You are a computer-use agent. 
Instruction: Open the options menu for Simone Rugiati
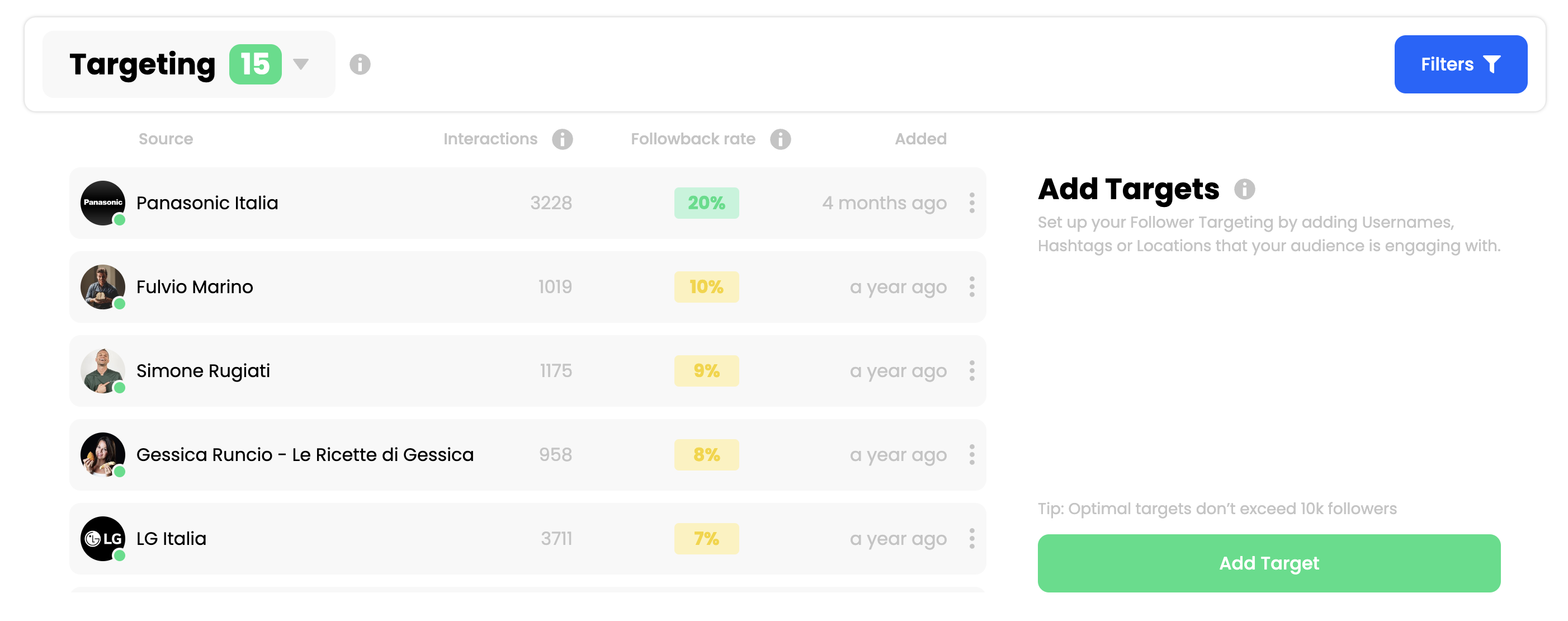point(971,371)
